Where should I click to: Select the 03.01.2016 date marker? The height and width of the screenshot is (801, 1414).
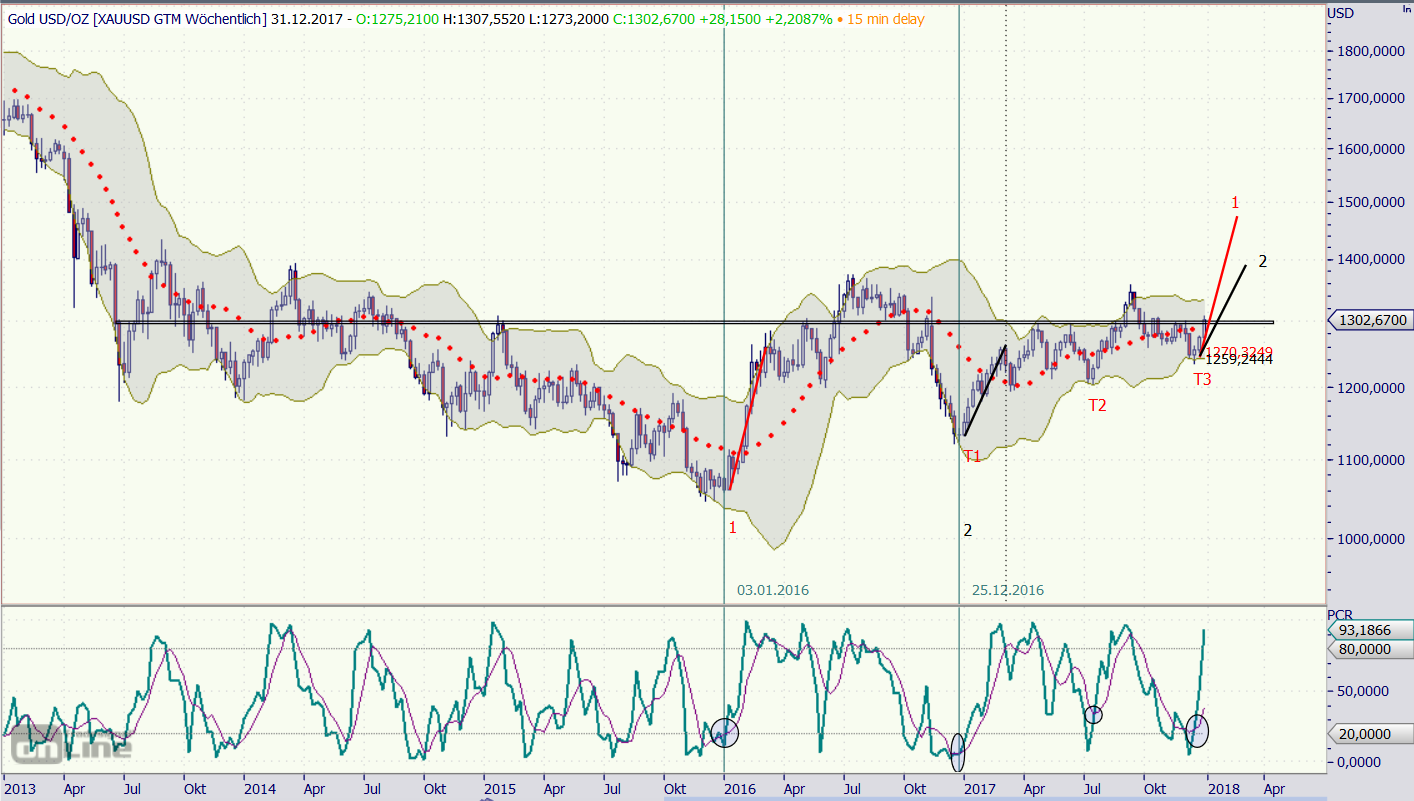point(773,590)
